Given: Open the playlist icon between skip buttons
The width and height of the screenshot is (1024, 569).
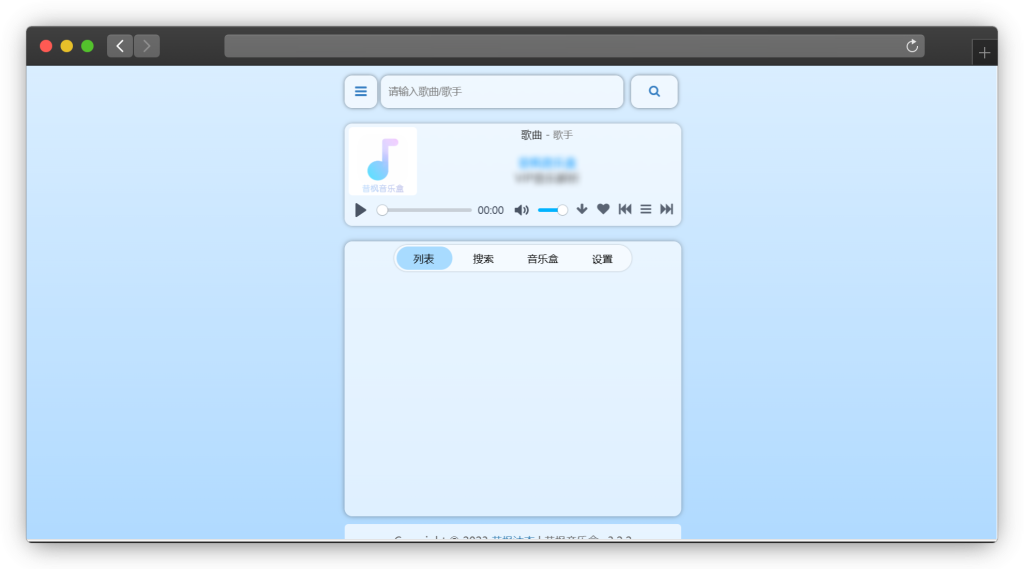Looking at the screenshot, I should click(x=646, y=209).
